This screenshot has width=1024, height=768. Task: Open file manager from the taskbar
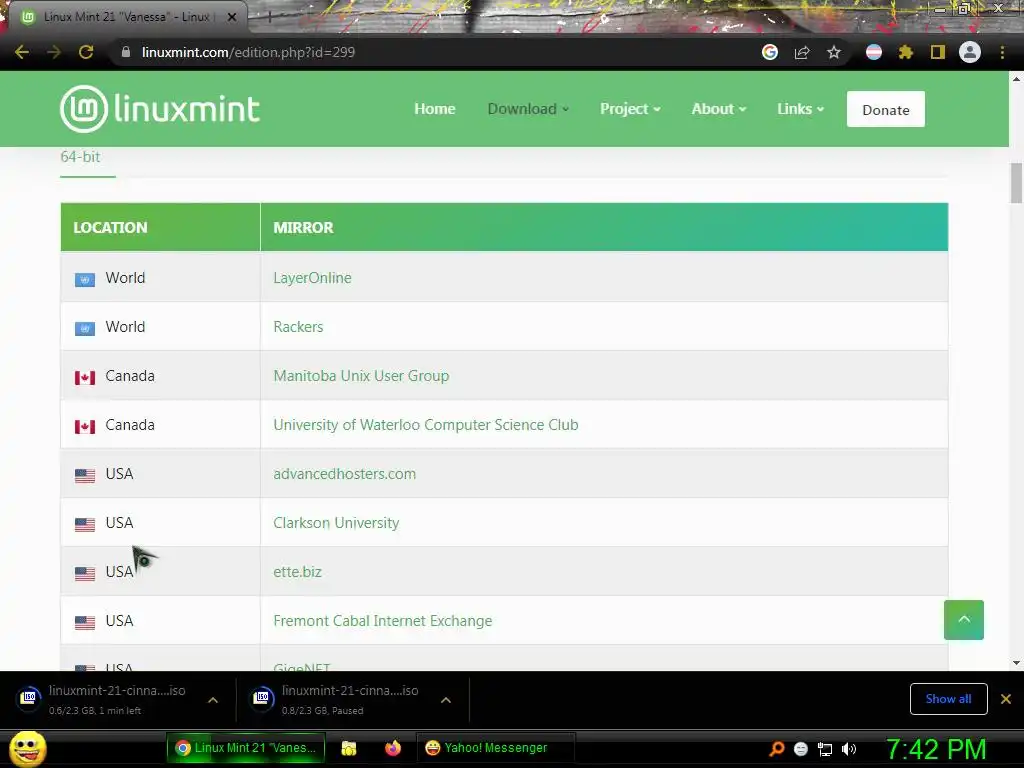[349, 748]
